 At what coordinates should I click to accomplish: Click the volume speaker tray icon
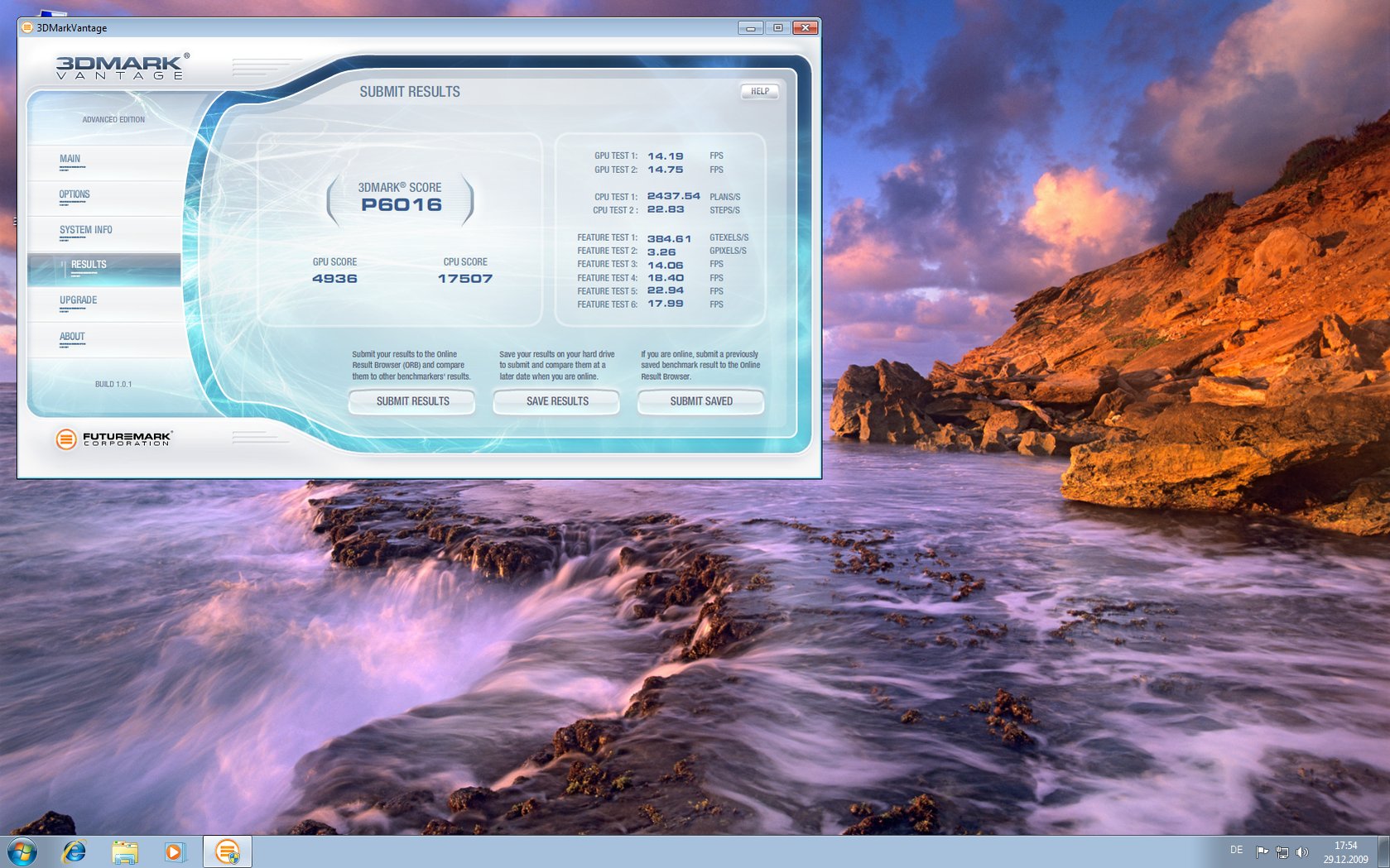point(1302,851)
